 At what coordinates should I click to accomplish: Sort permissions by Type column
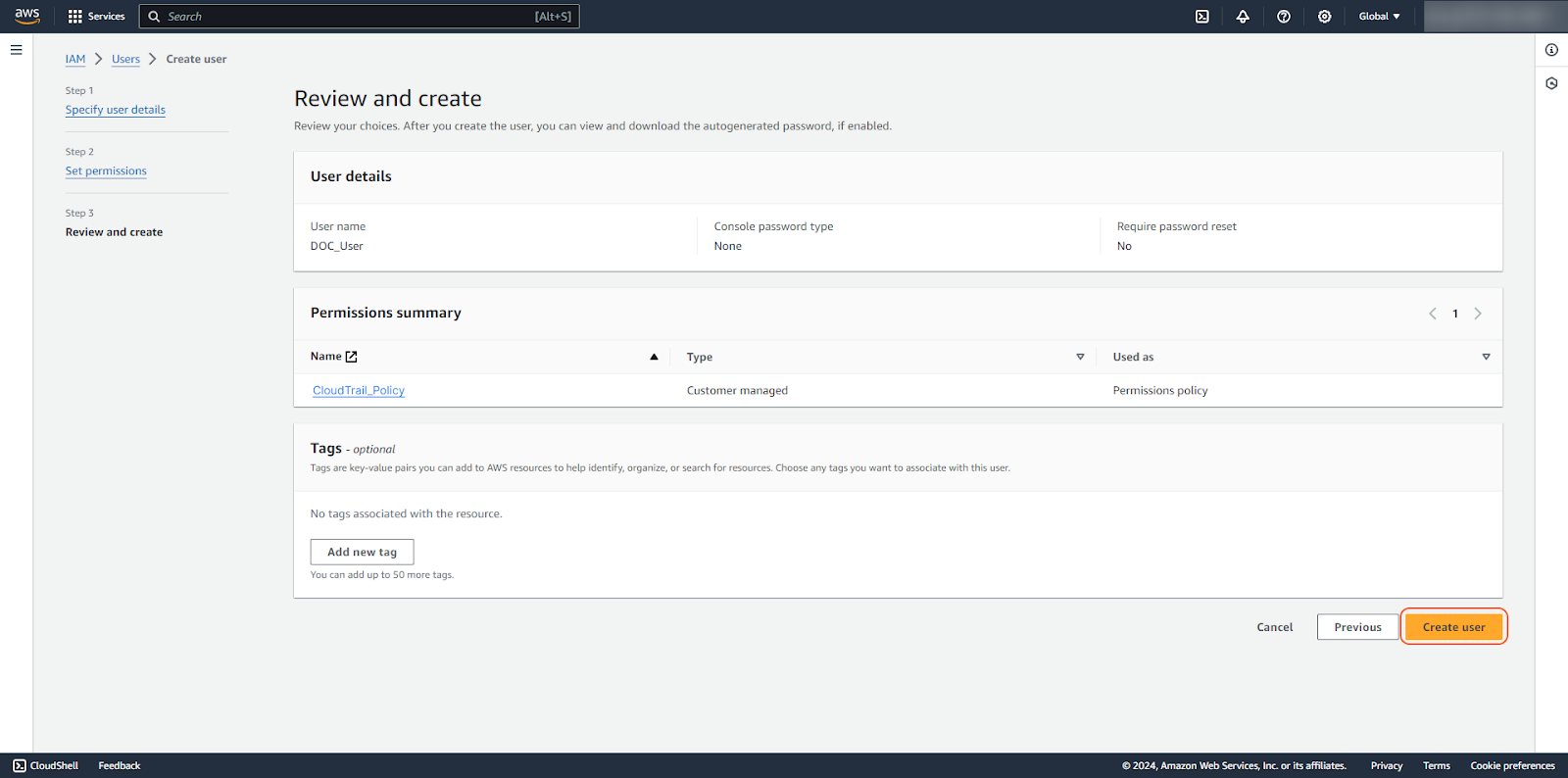[1080, 357]
